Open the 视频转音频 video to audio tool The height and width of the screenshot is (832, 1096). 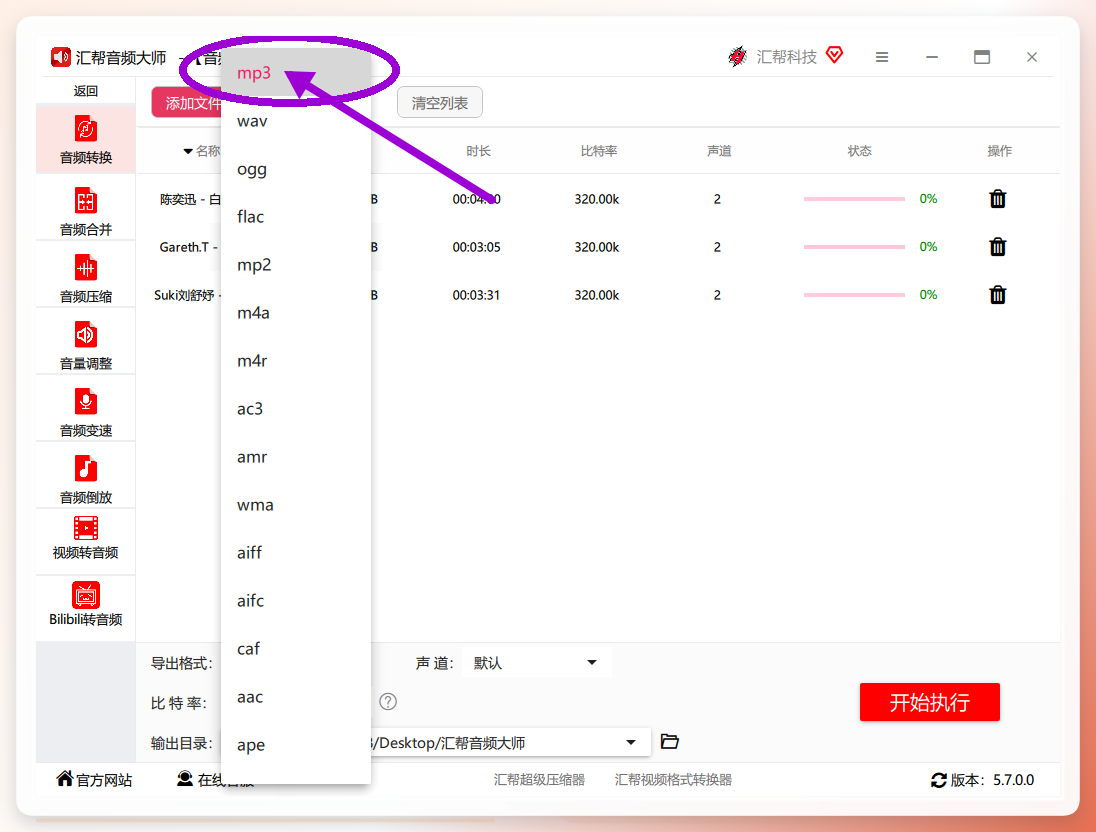(85, 538)
